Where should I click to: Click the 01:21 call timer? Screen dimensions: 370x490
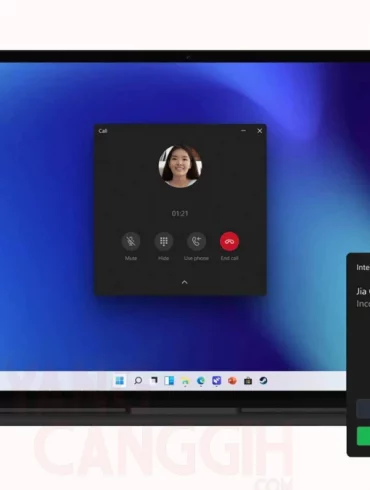(x=180, y=213)
